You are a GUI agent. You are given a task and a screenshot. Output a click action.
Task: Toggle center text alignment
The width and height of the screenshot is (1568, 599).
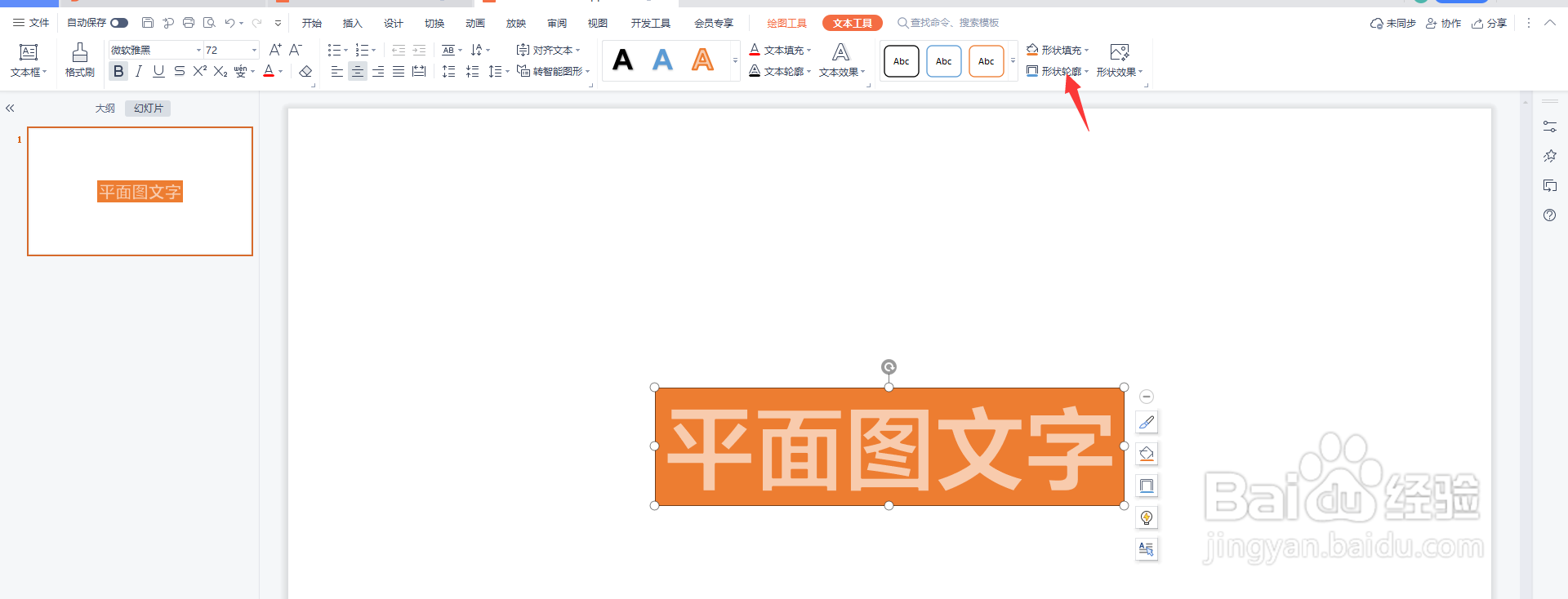click(358, 72)
